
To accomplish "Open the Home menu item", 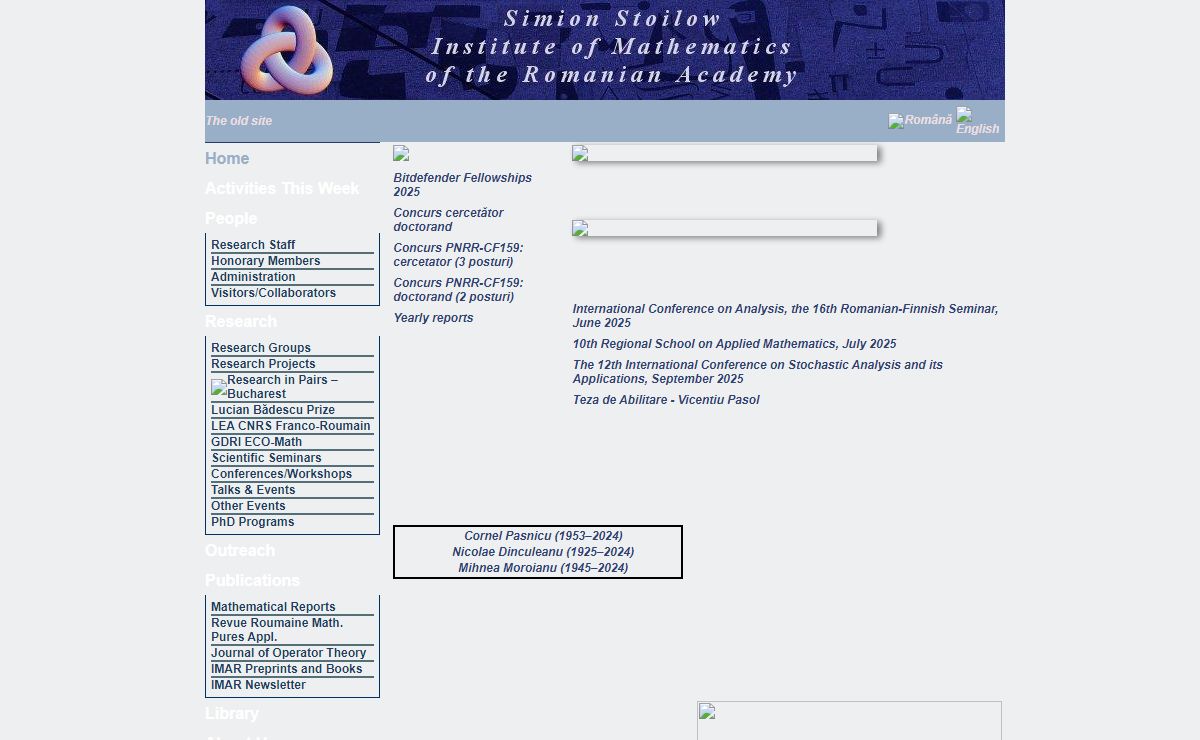I will pyautogui.click(x=227, y=159).
